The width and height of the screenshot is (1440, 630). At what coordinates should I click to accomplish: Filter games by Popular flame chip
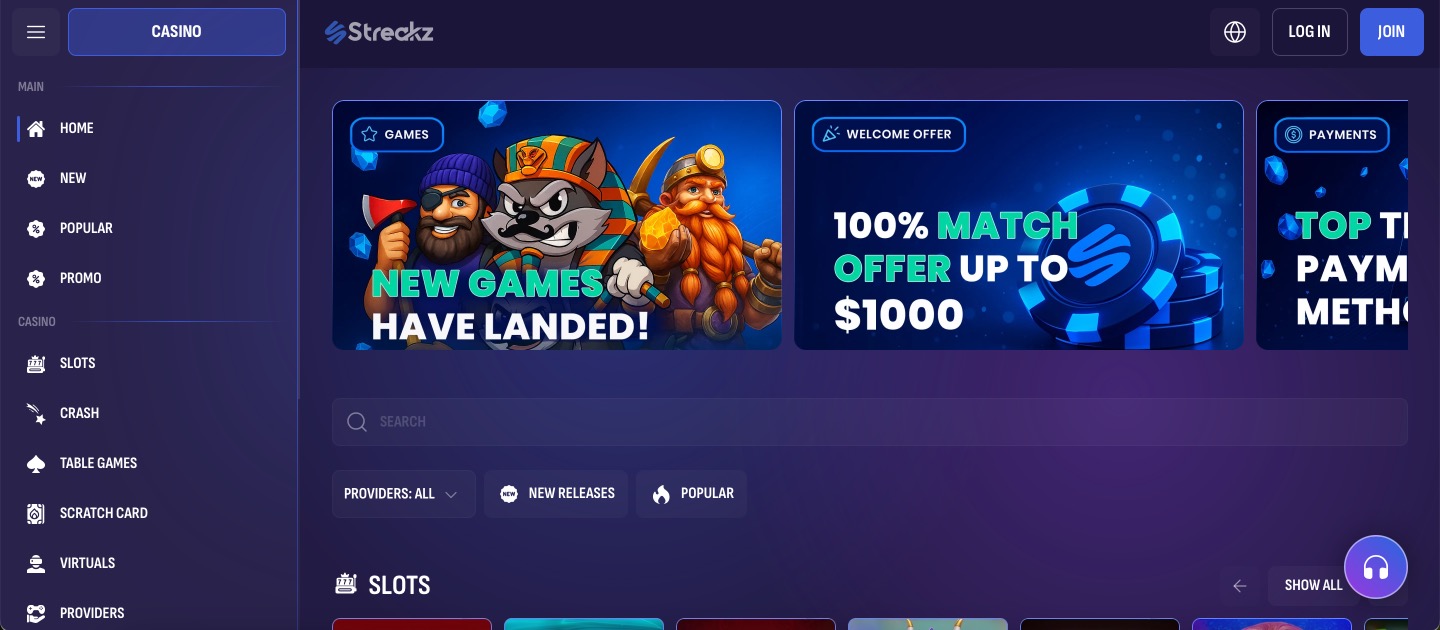pos(691,494)
